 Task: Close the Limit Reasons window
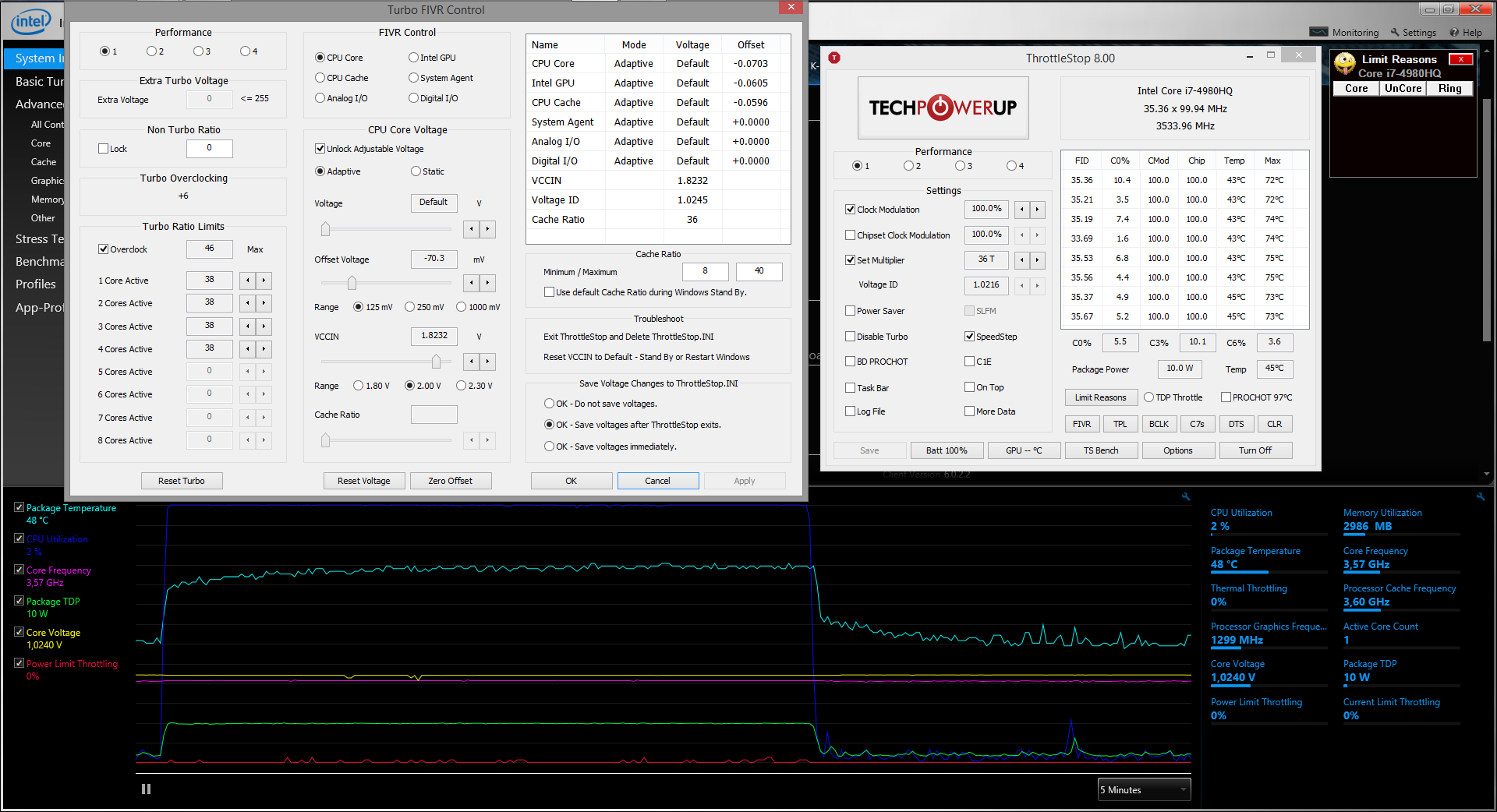tap(1460, 59)
